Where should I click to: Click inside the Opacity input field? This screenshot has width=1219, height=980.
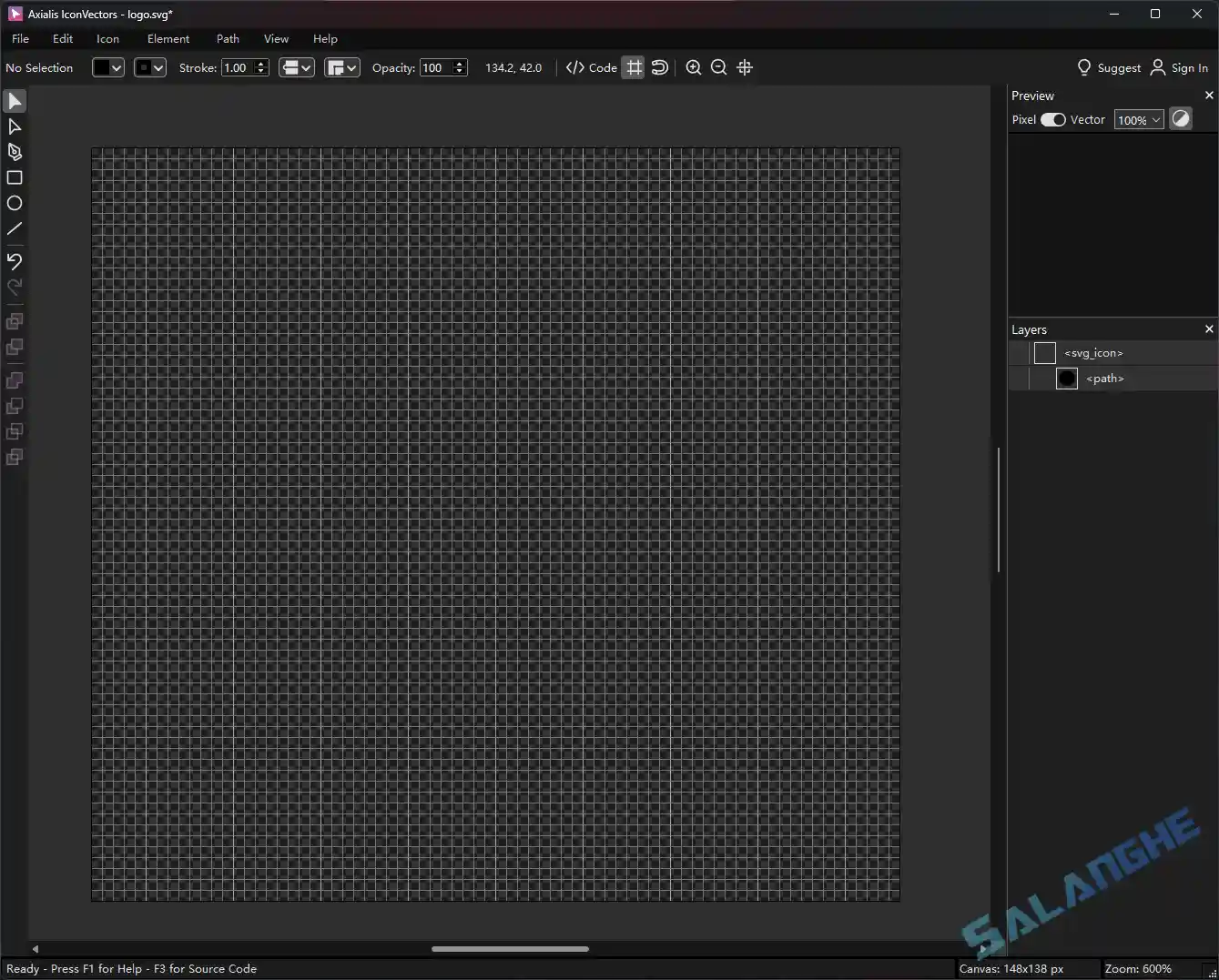point(437,67)
